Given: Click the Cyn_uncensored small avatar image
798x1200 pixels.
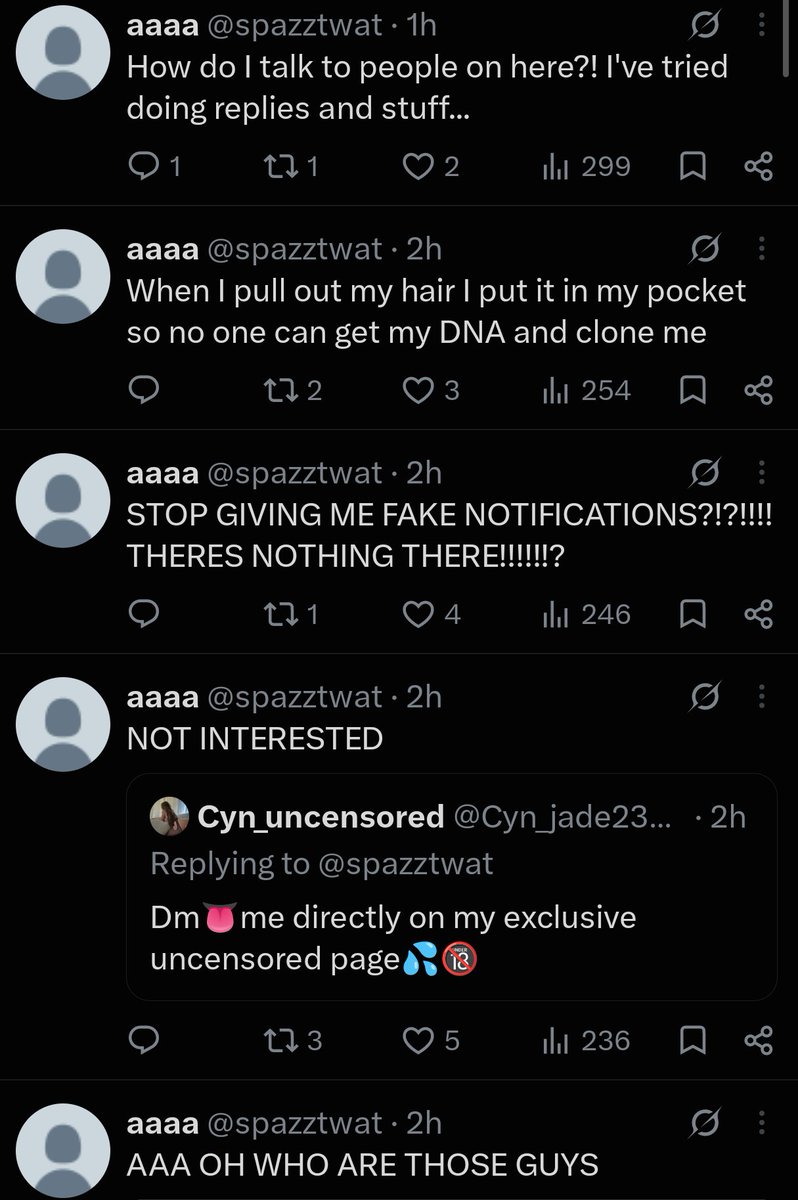Looking at the screenshot, I should pos(167,818).
